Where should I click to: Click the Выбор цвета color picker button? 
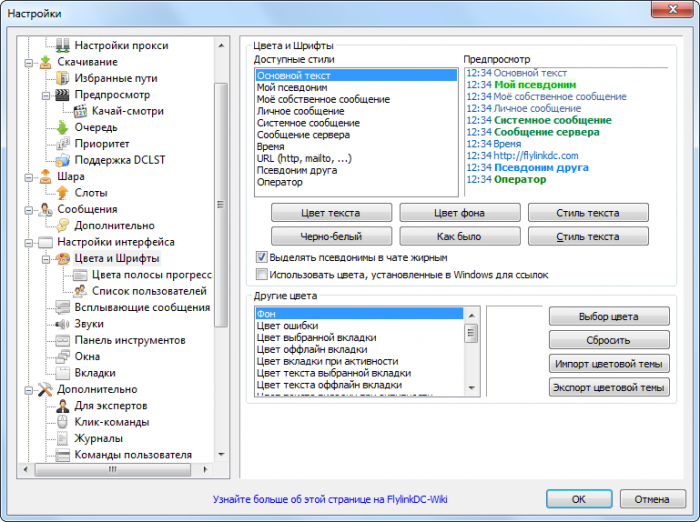[x=609, y=316]
